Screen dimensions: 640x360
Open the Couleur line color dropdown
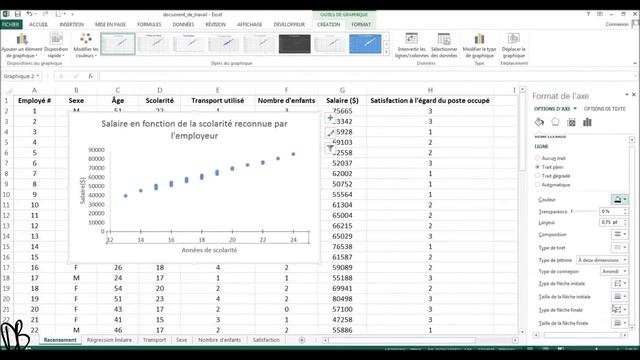[x=620, y=199]
